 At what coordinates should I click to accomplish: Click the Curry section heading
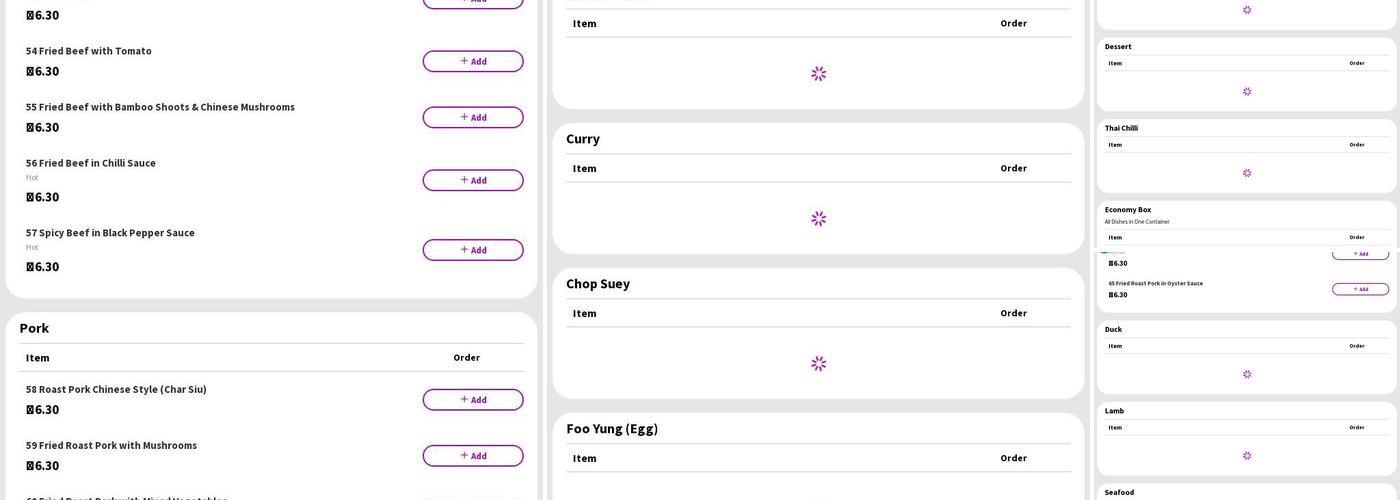click(x=583, y=139)
